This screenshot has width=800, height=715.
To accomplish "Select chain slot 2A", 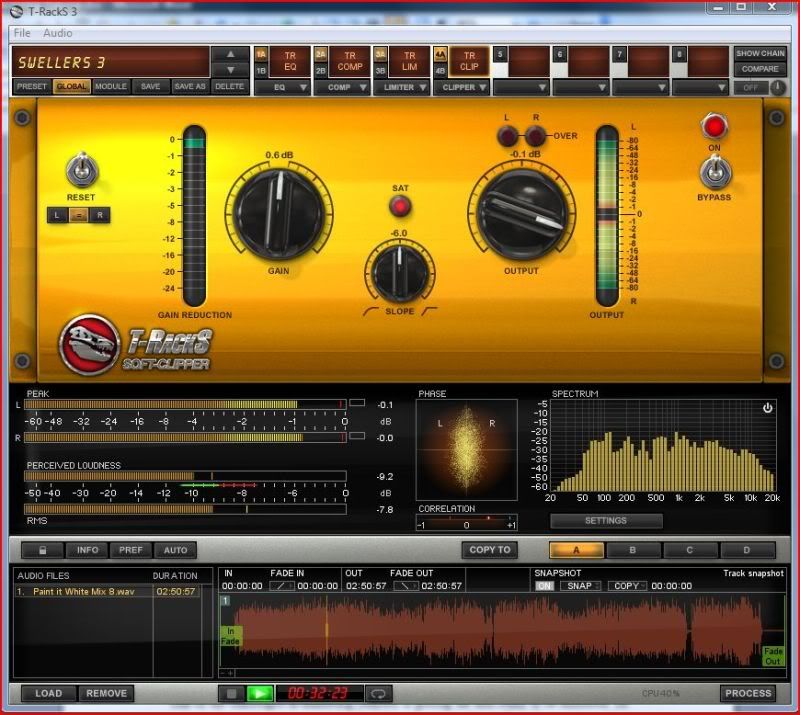I will point(320,54).
